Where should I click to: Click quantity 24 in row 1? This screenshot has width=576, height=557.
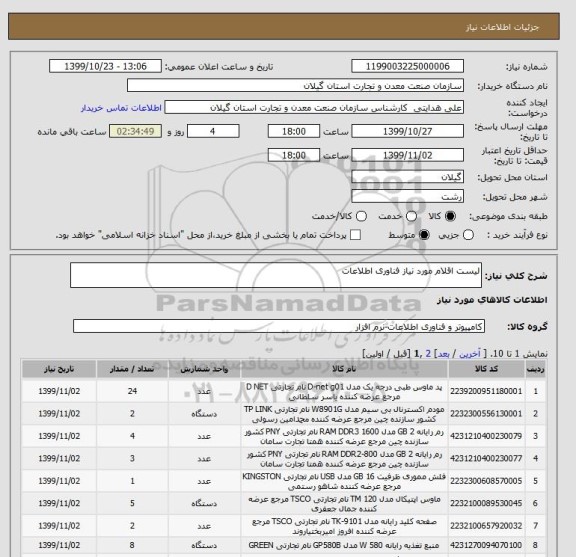[x=132, y=391]
